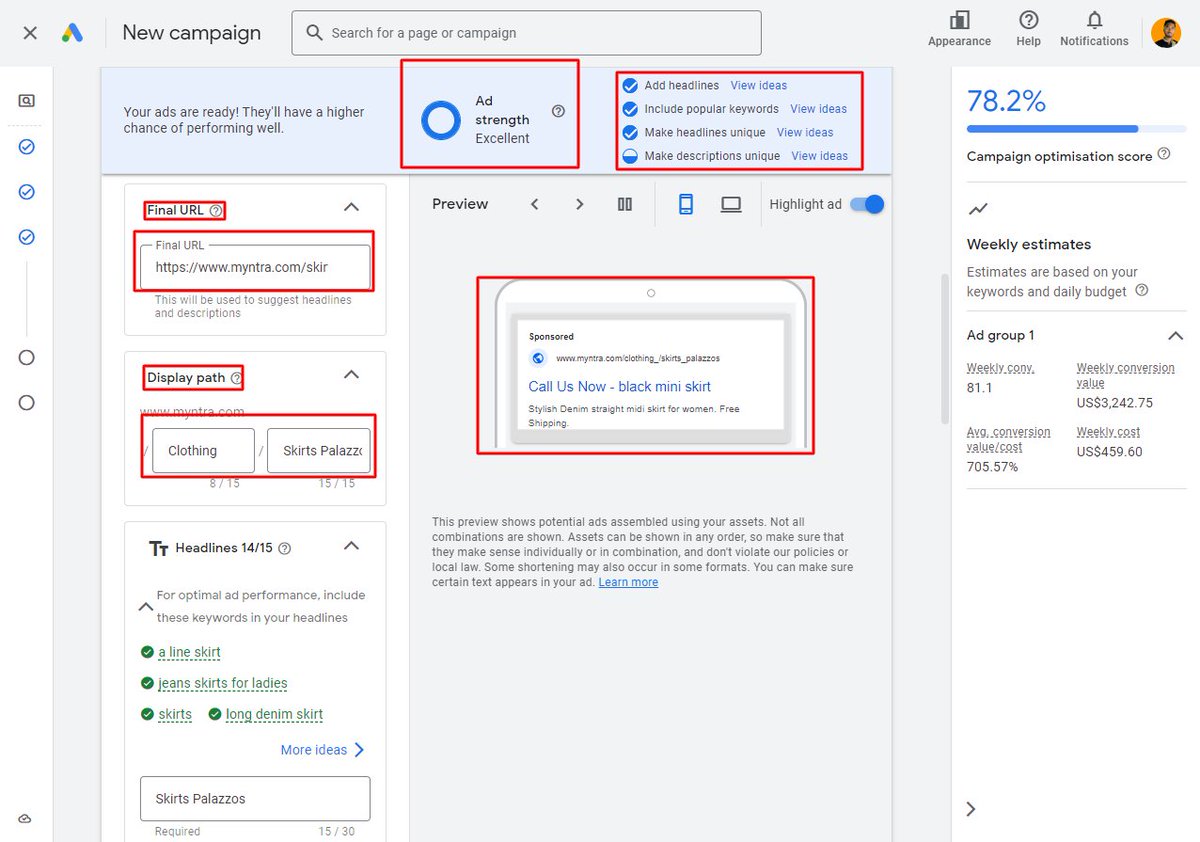1200x842 pixels.
Task: Open More ideas for keywords
Action: click(x=323, y=750)
